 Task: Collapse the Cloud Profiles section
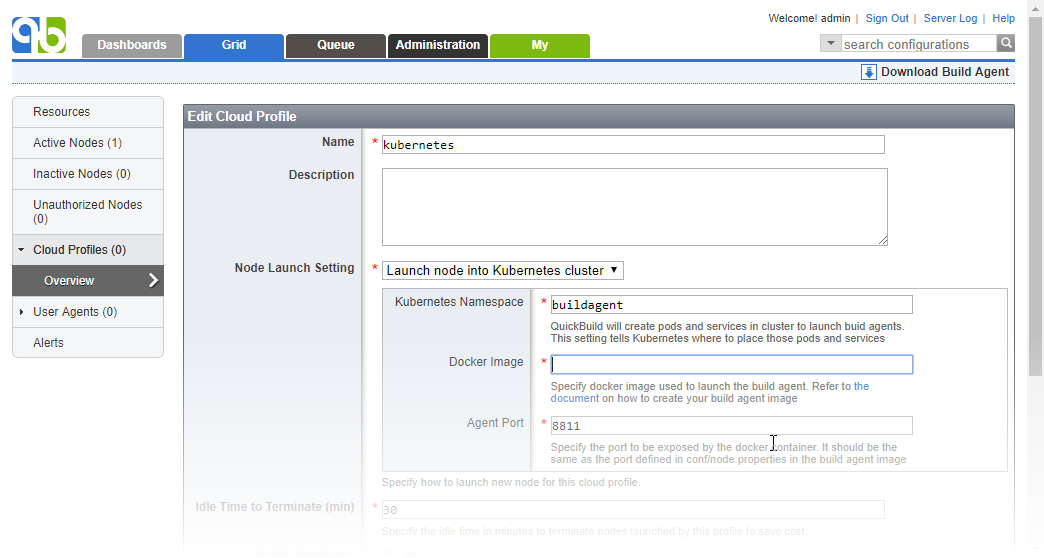pos(21,250)
